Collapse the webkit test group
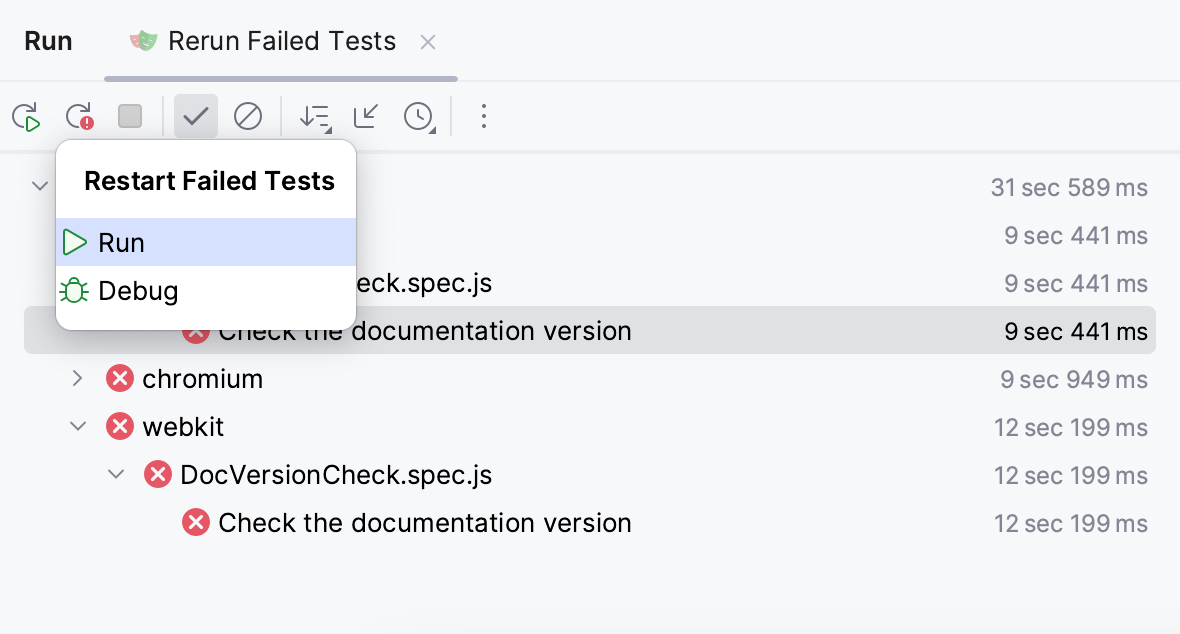This screenshot has height=634, width=1180. [78, 426]
